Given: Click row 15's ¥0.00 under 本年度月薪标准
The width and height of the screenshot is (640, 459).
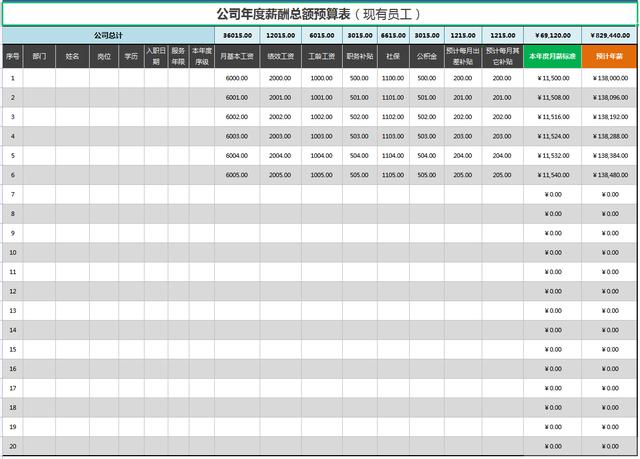Looking at the screenshot, I should tap(552, 349).
